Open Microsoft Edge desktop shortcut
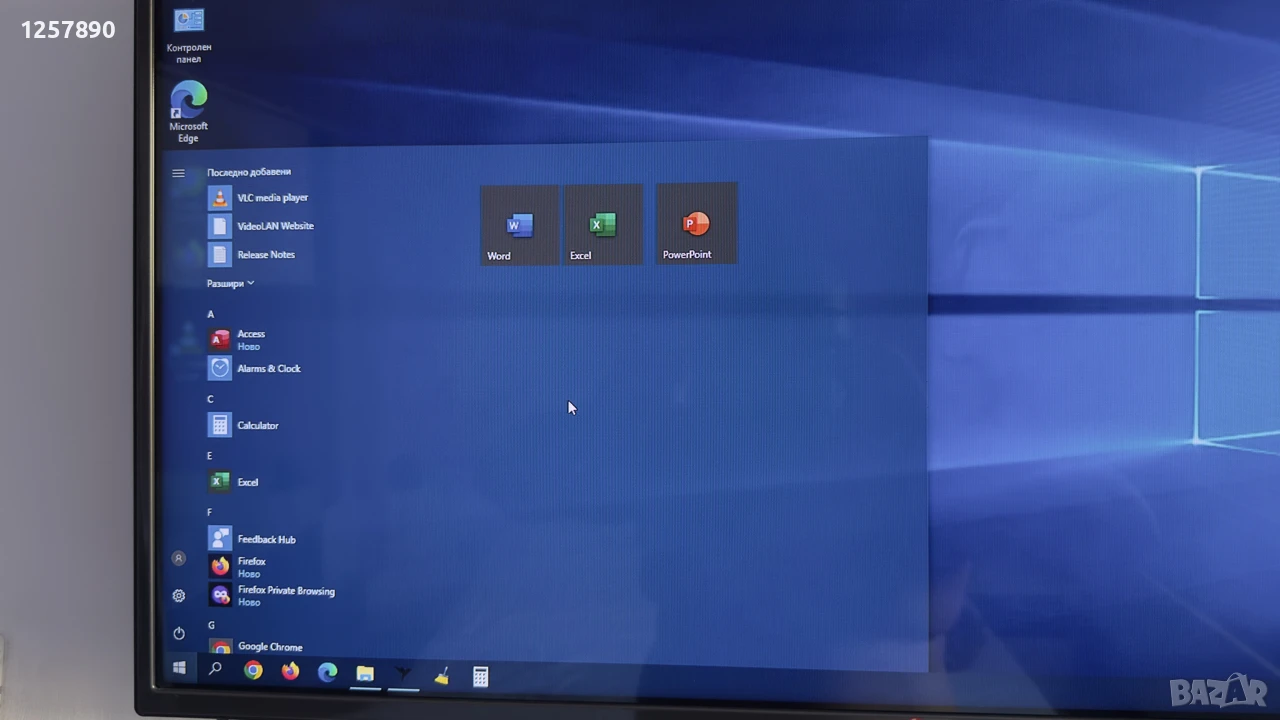The height and width of the screenshot is (720, 1280). click(188, 111)
